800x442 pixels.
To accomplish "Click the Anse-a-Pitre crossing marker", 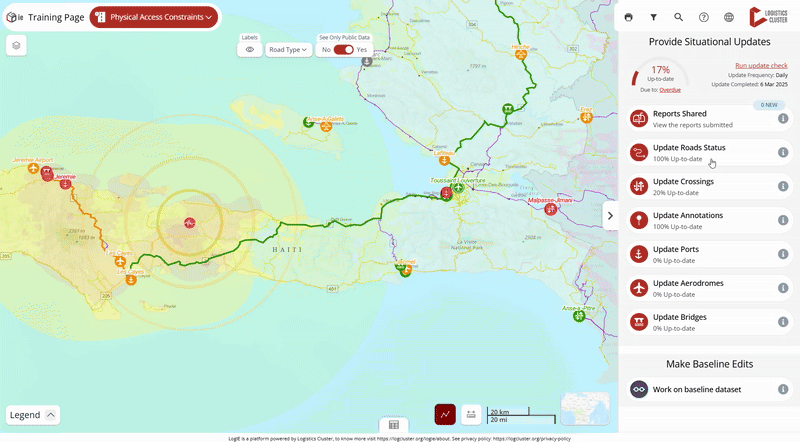I will (x=579, y=316).
